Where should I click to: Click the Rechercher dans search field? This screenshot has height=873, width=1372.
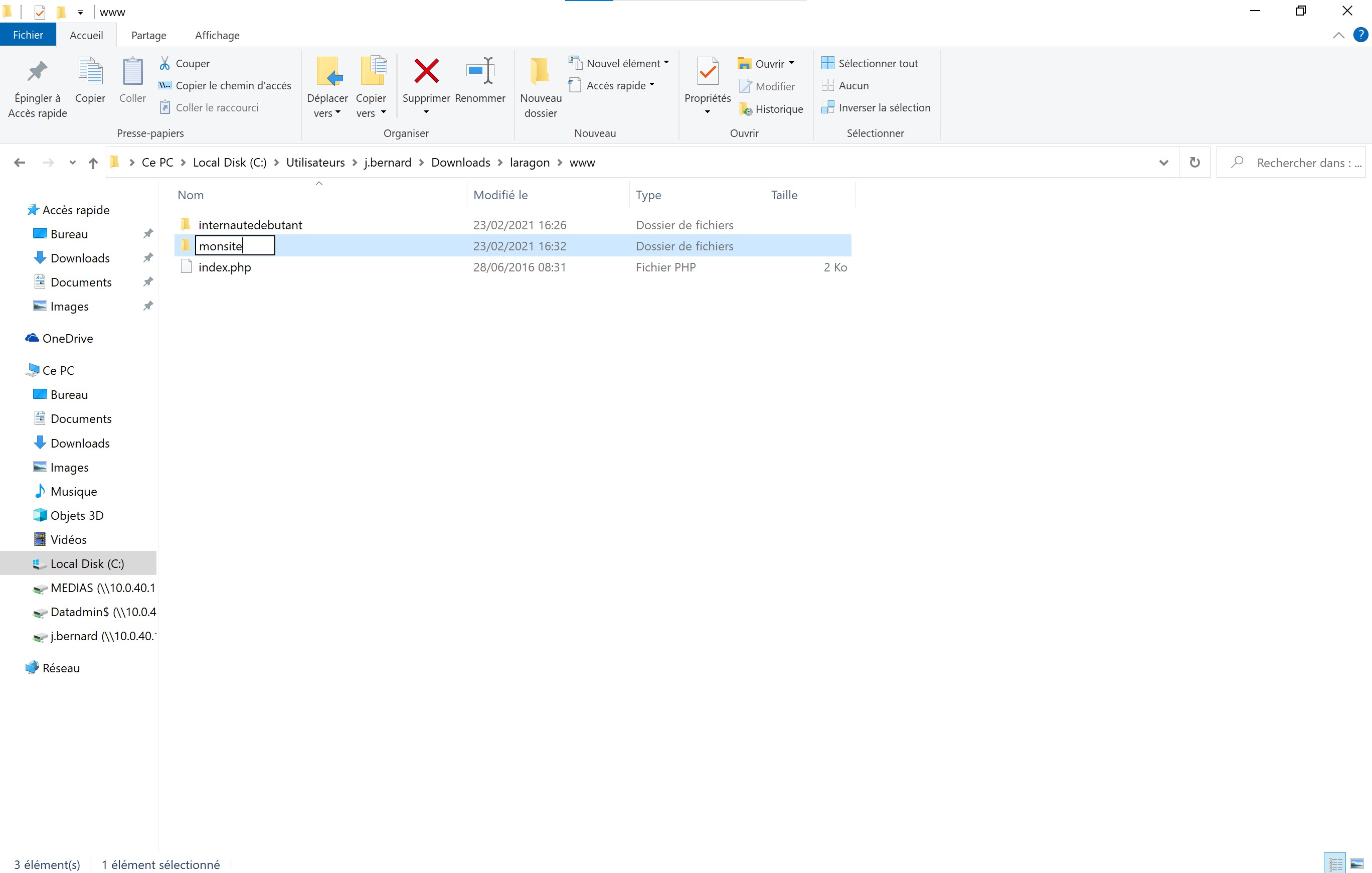[1291, 163]
